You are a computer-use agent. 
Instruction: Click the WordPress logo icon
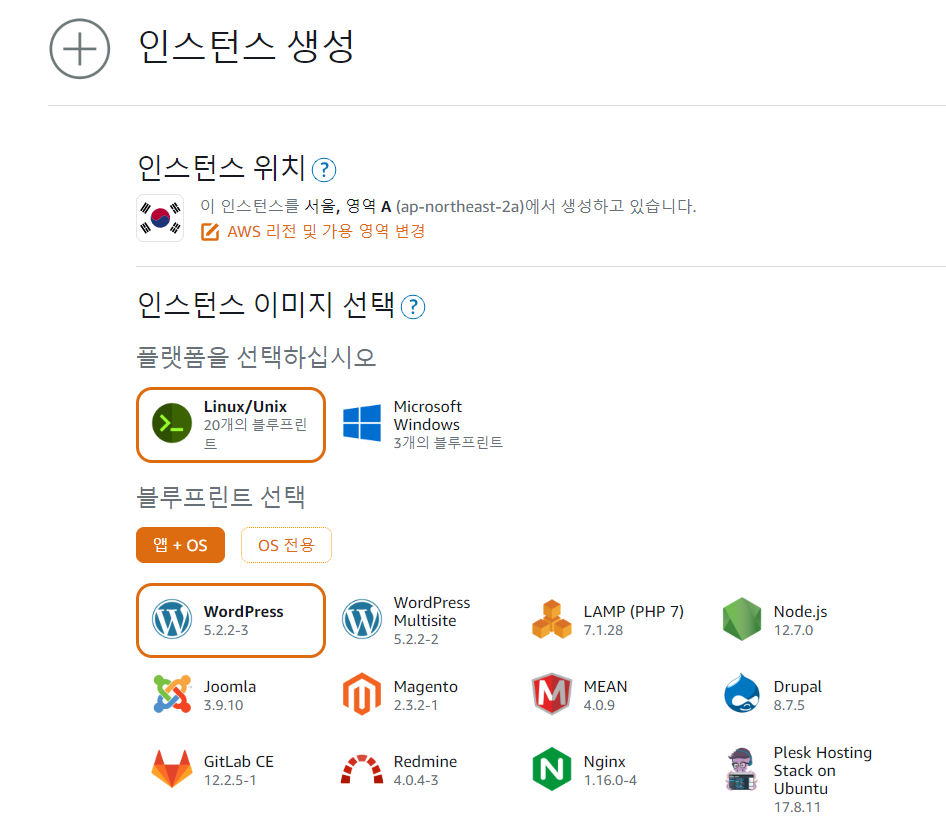pyautogui.click(x=172, y=620)
